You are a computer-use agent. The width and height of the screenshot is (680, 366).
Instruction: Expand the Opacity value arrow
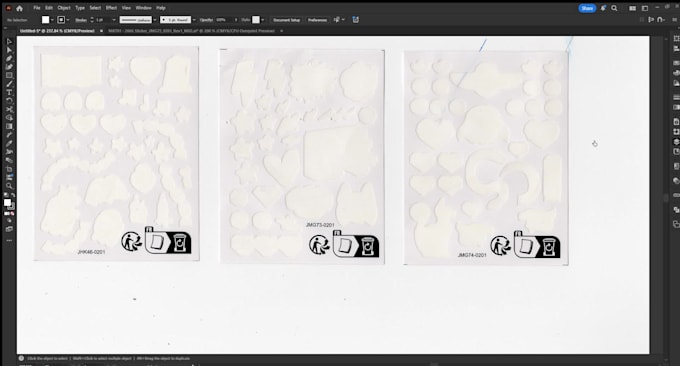[x=236, y=20]
